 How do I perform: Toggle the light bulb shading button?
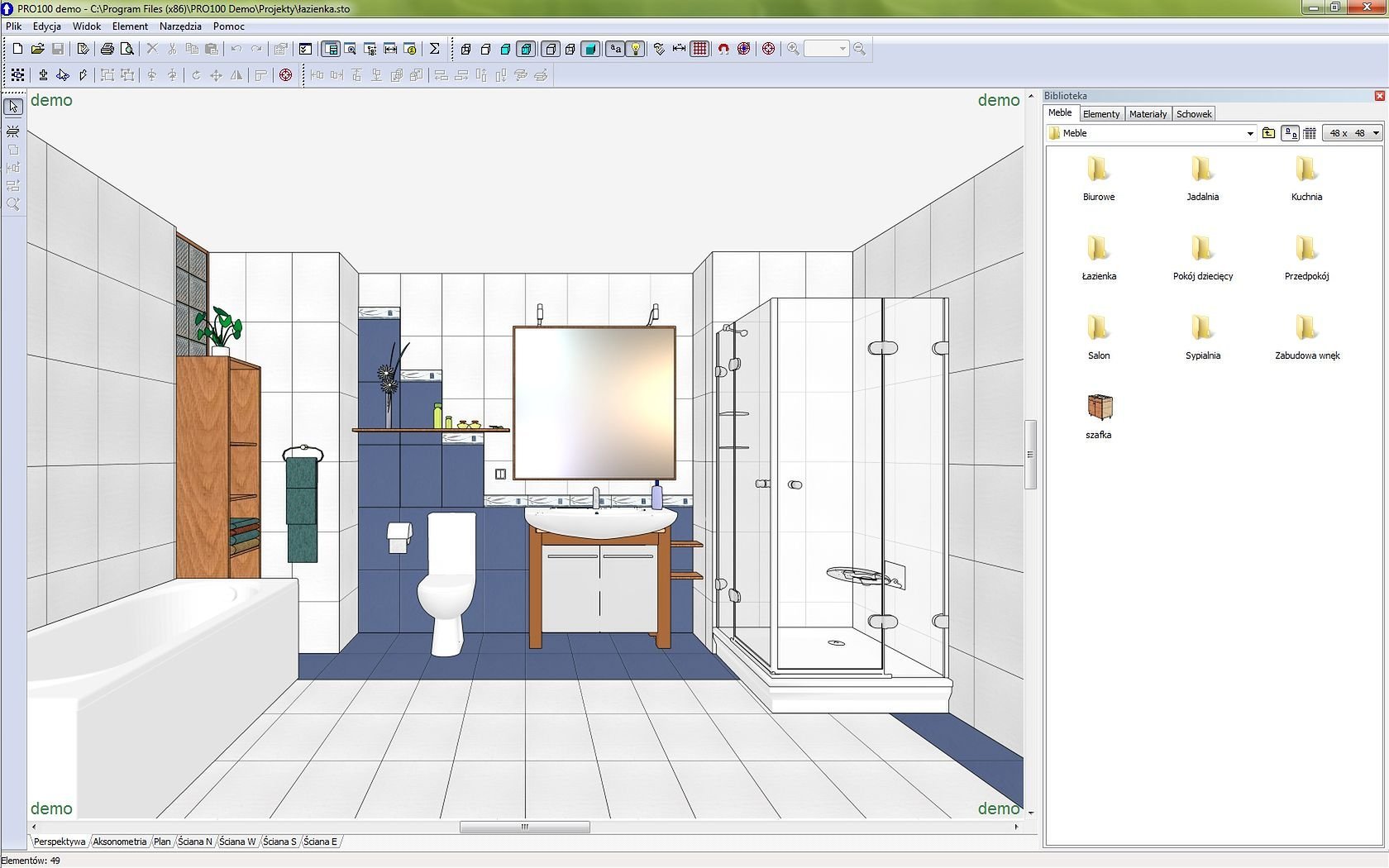coord(636,49)
